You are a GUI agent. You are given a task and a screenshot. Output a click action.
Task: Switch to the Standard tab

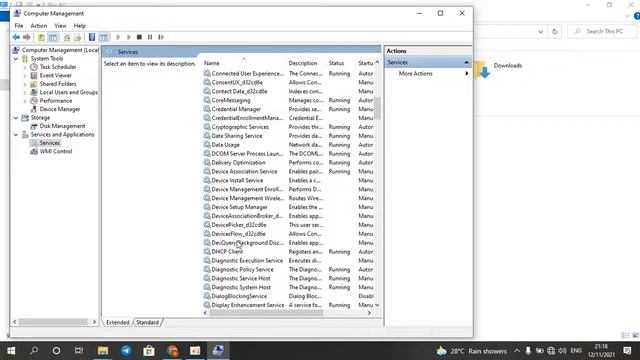coord(147,322)
